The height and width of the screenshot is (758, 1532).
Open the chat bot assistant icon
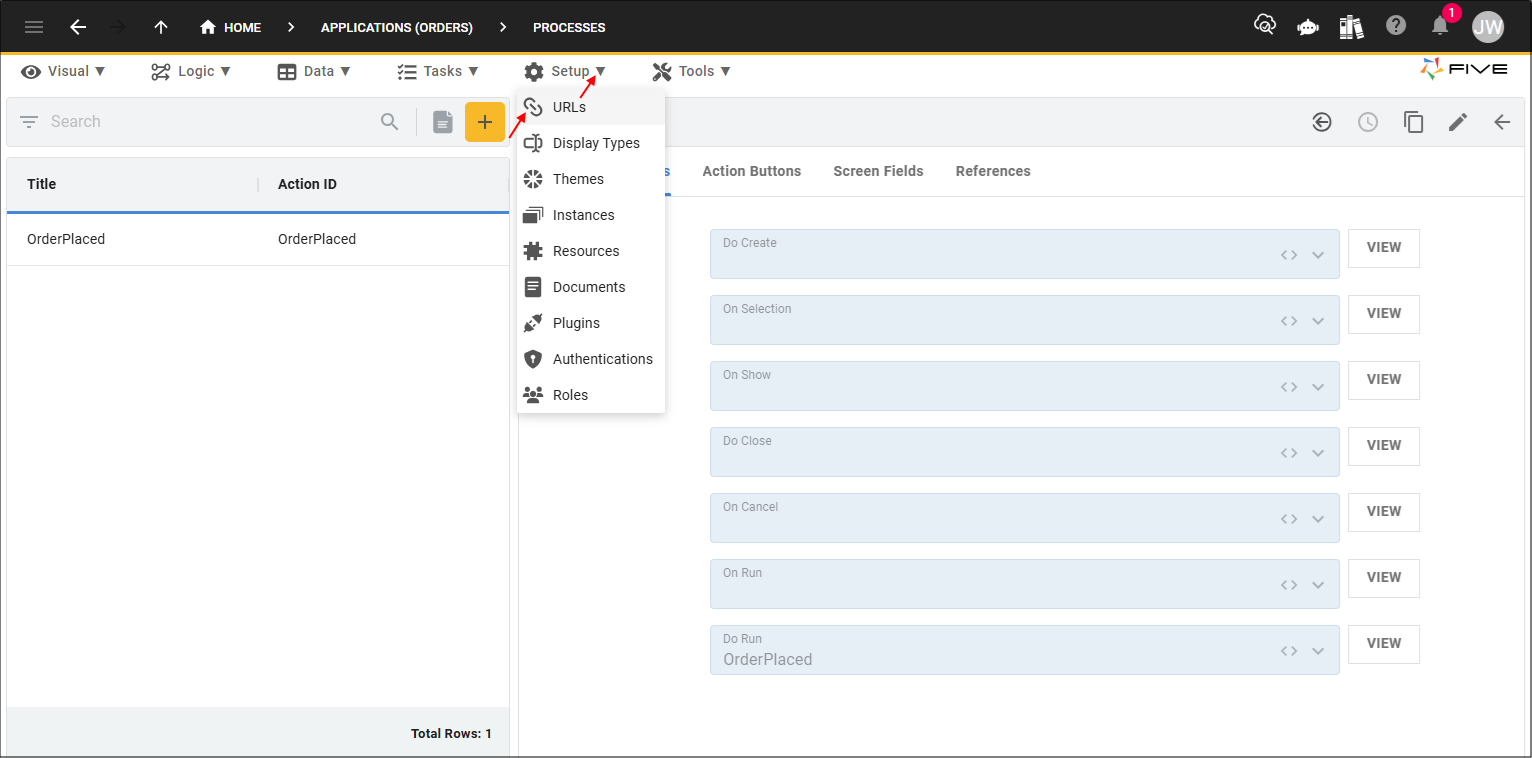(1308, 27)
